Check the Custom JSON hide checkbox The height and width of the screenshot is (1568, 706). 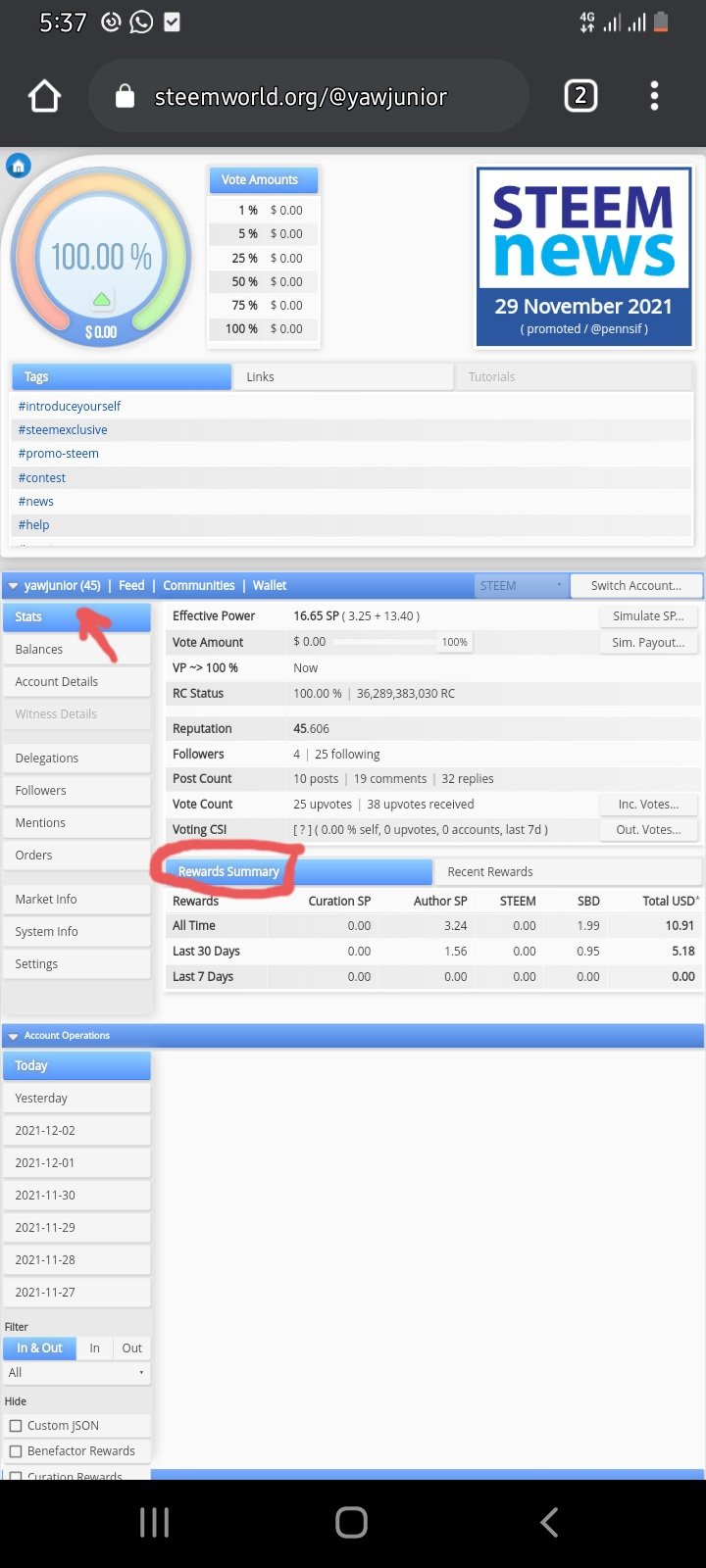[x=16, y=1426]
